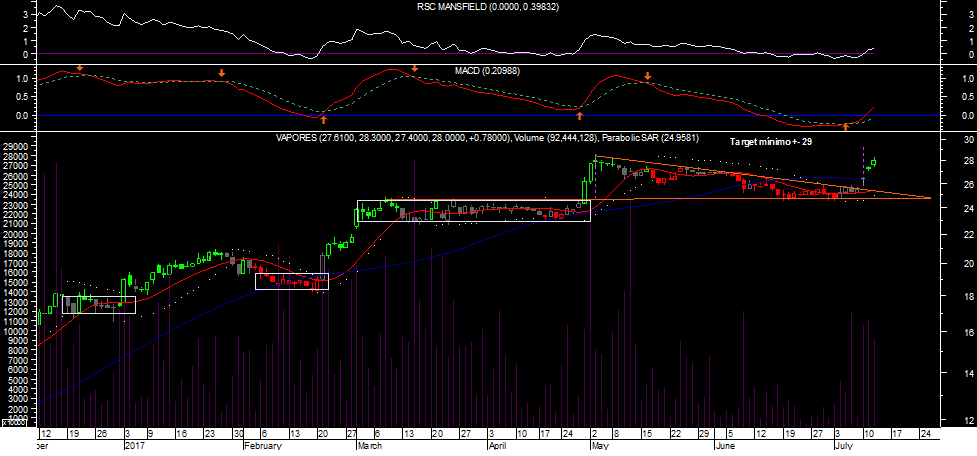Click the "Target mínimo +- 29" annotation
The image size is (977, 456).
[x=771, y=142]
